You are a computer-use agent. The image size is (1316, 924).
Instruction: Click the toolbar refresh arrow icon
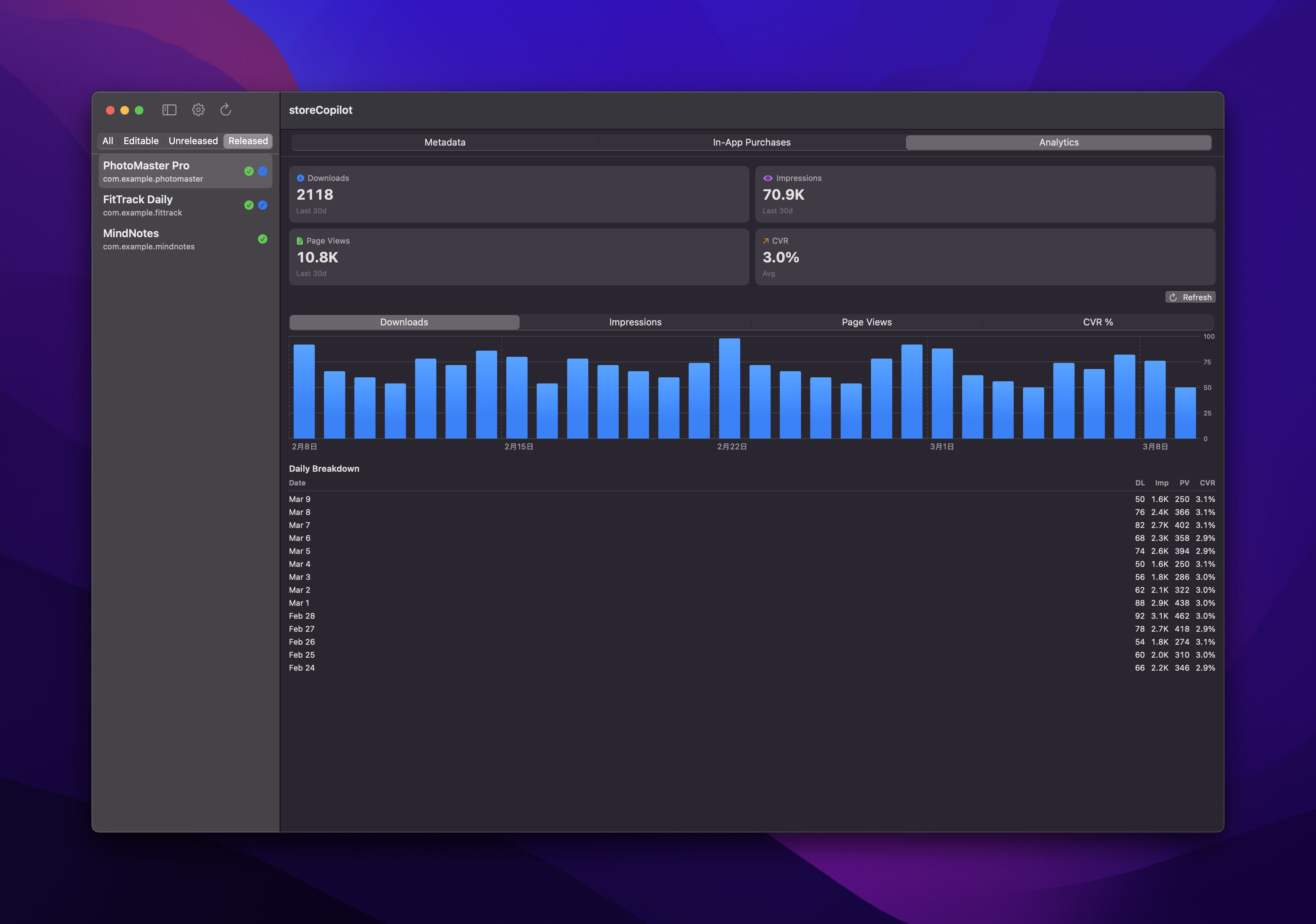click(225, 110)
